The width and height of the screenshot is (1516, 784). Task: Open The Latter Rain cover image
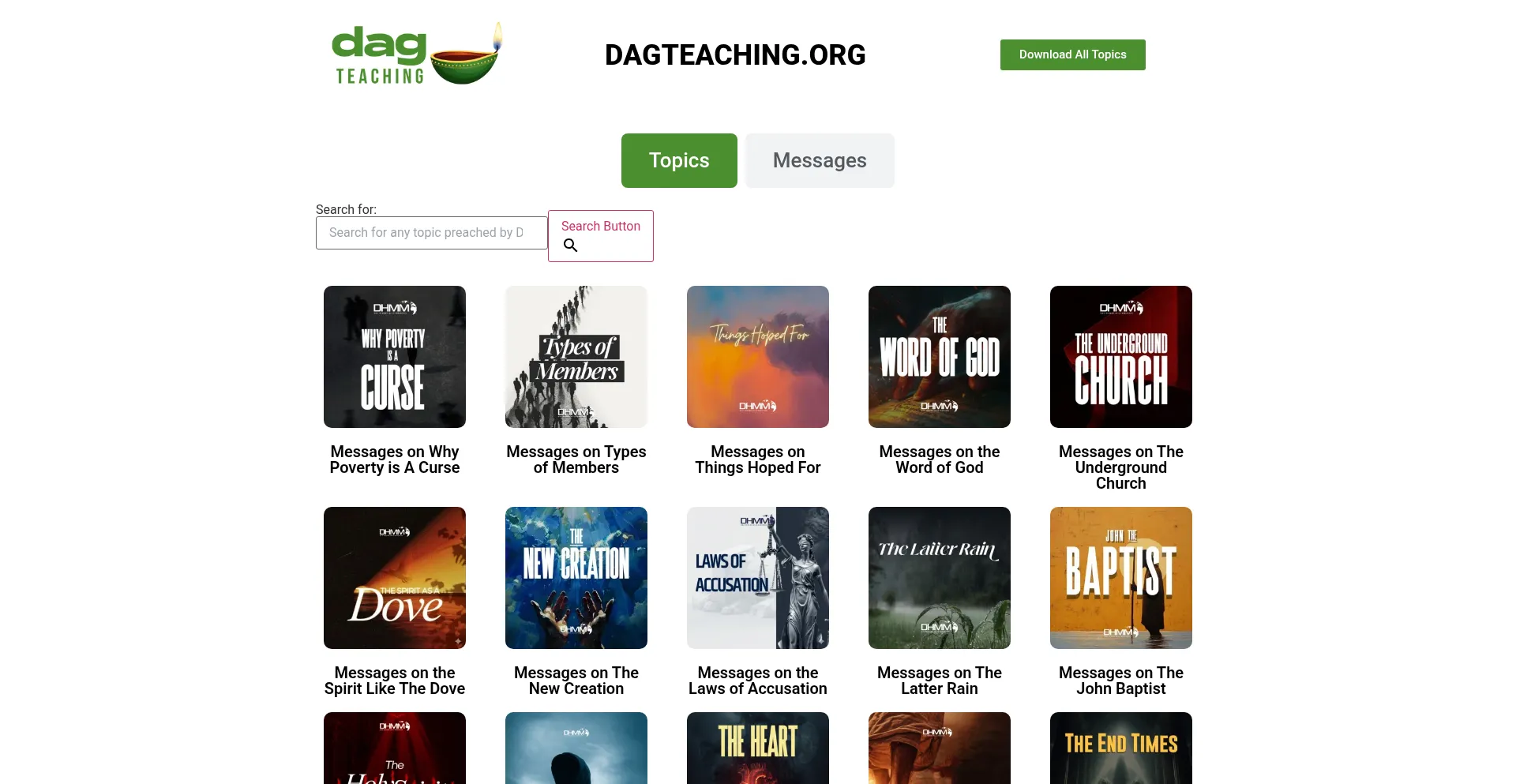940,578
